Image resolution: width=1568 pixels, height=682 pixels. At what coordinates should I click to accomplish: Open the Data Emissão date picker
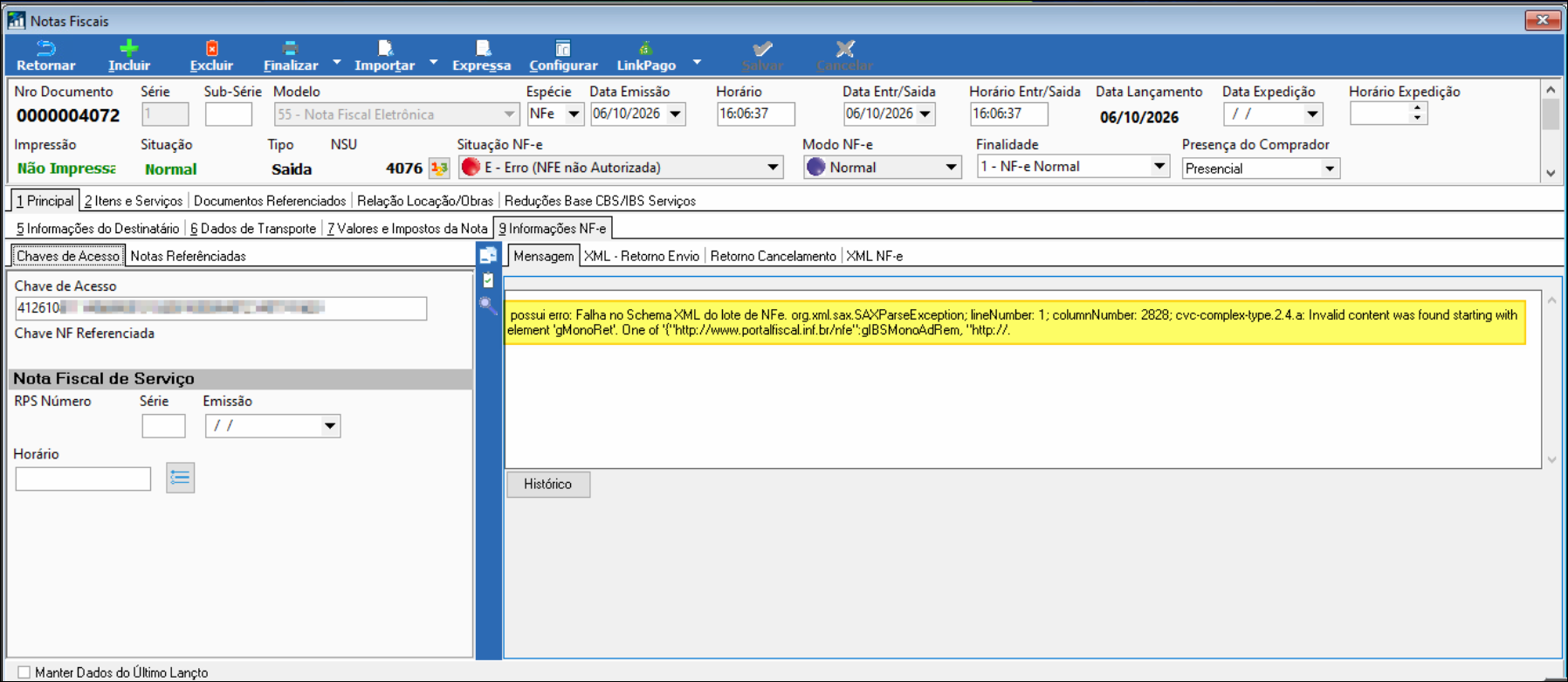coord(676,114)
